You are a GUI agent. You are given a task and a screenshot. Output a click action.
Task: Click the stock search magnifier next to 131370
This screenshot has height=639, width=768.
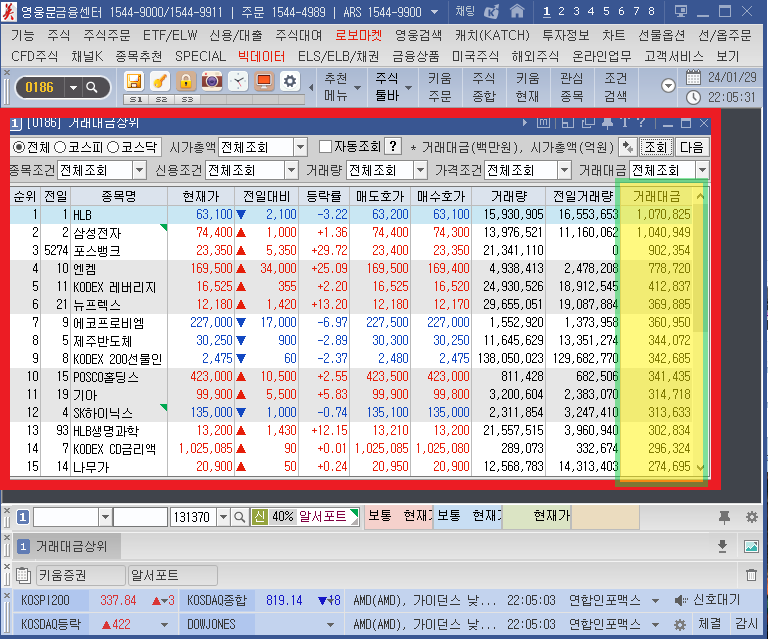coord(239,517)
